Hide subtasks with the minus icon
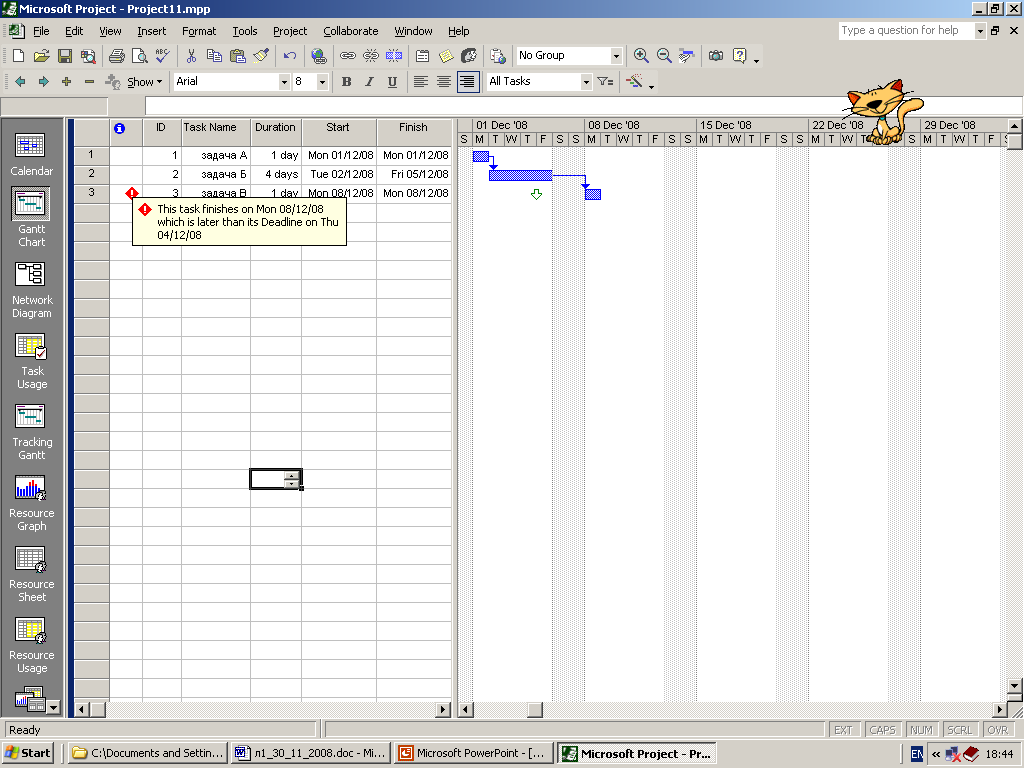 click(x=89, y=82)
